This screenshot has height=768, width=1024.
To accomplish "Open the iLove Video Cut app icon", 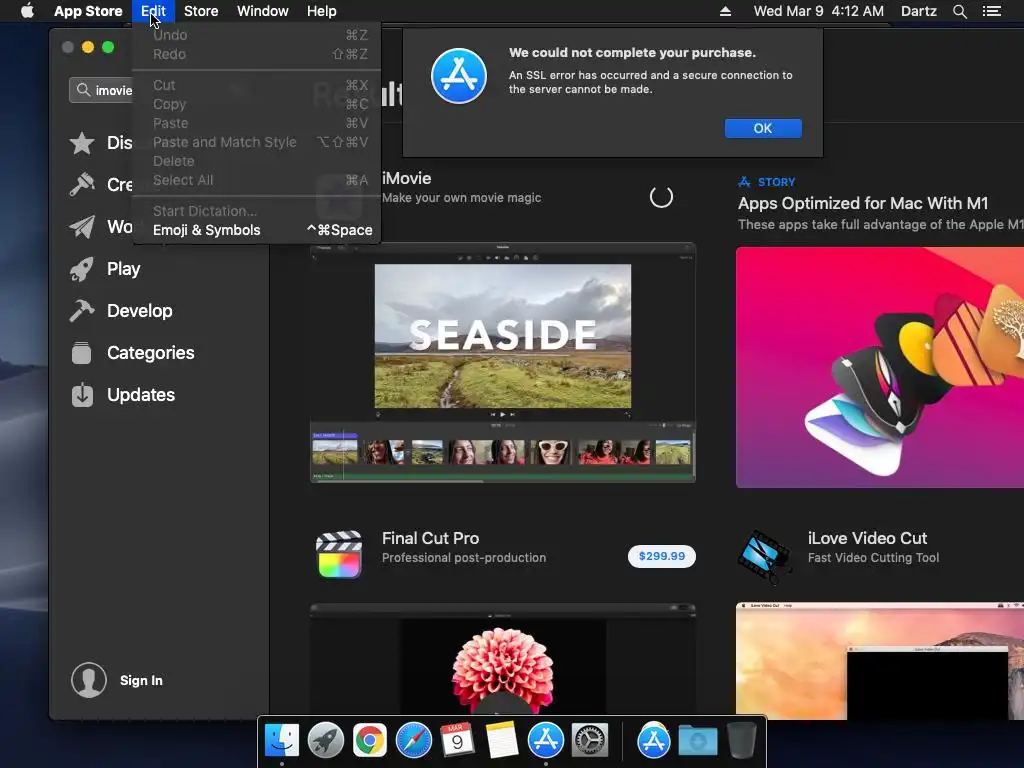I will [764, 556].
